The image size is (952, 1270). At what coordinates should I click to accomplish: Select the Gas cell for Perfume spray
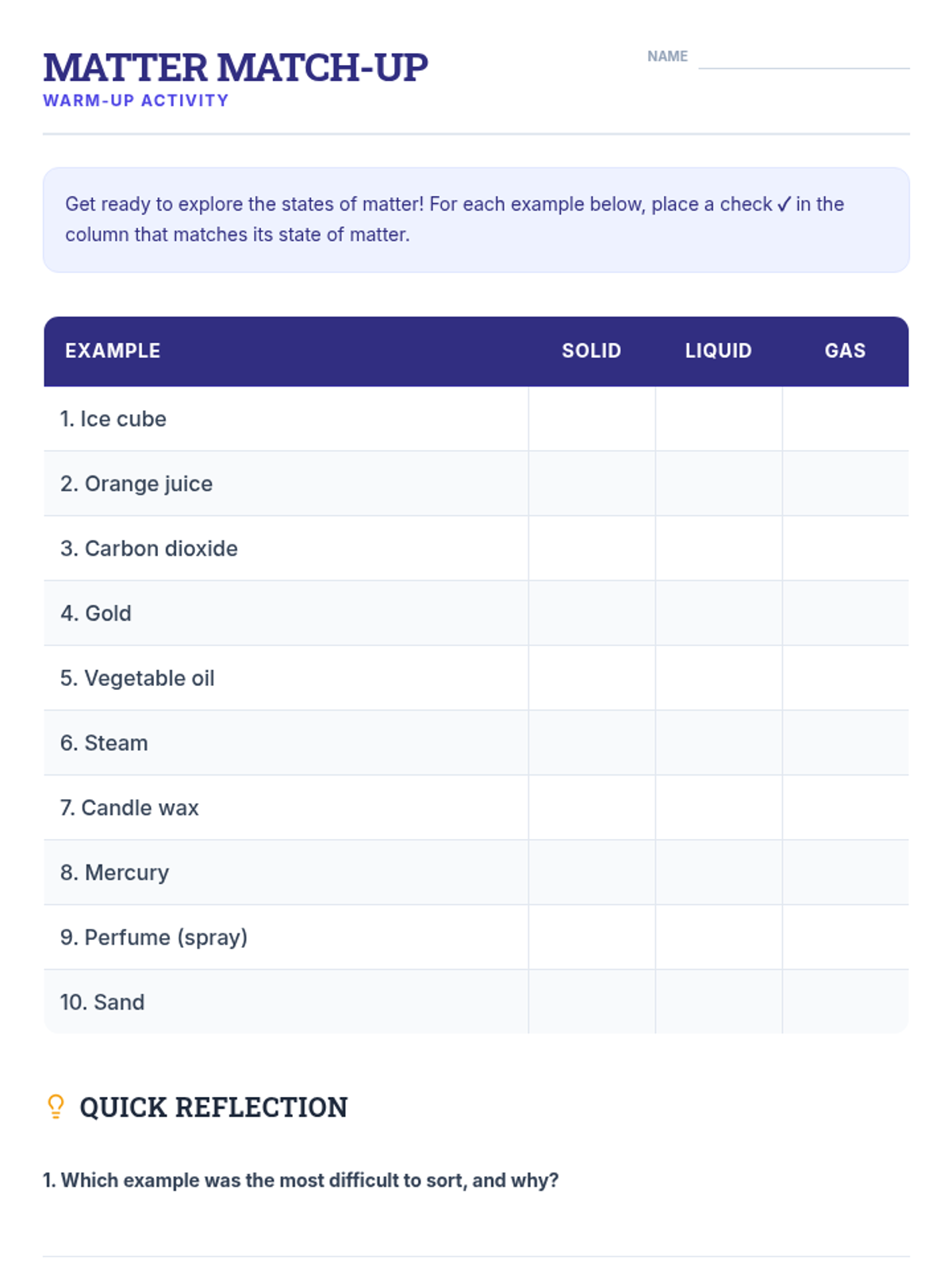point(846,937)
